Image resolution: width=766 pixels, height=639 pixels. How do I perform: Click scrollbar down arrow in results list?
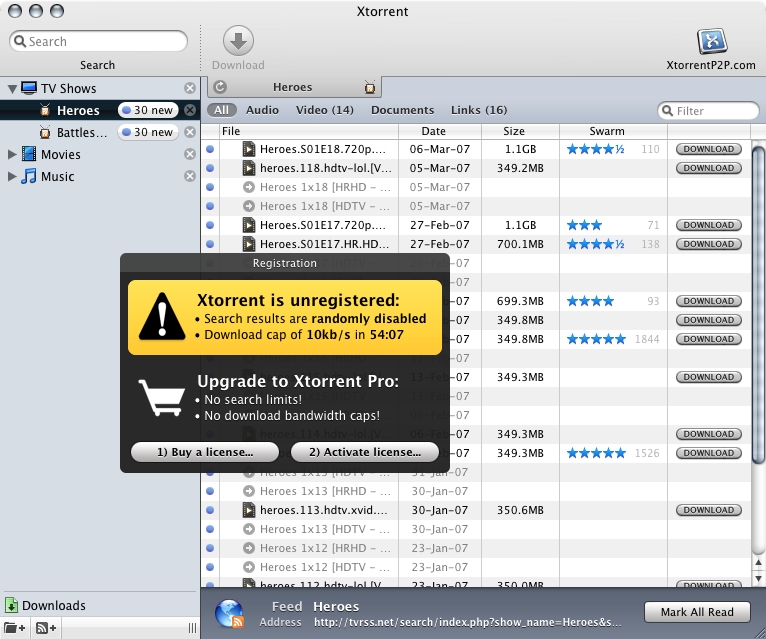click(x=758, y=578)
